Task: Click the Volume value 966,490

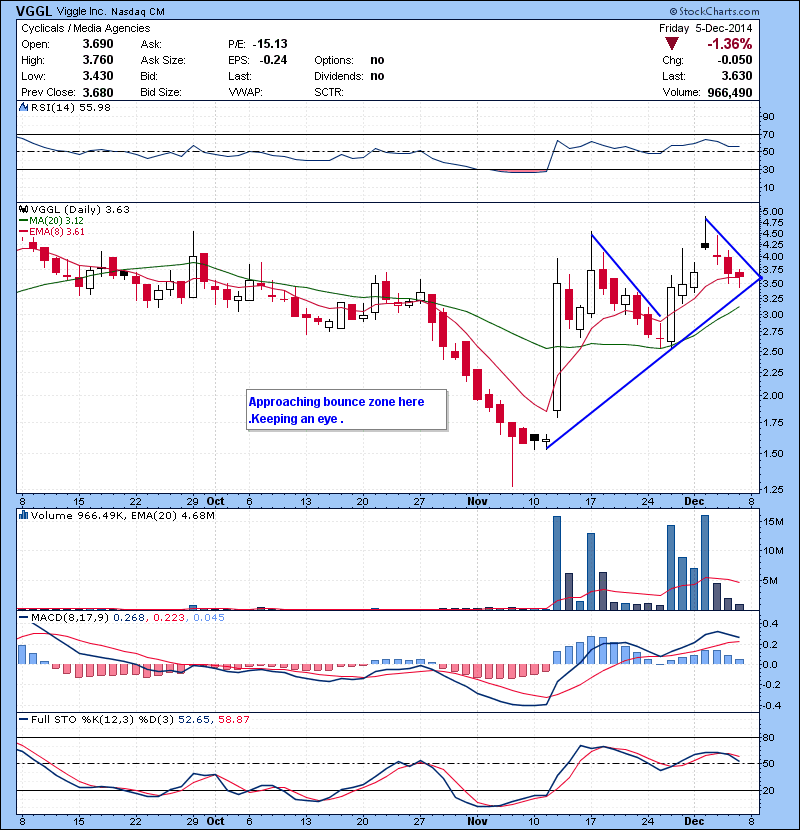Action: (730, 92)
